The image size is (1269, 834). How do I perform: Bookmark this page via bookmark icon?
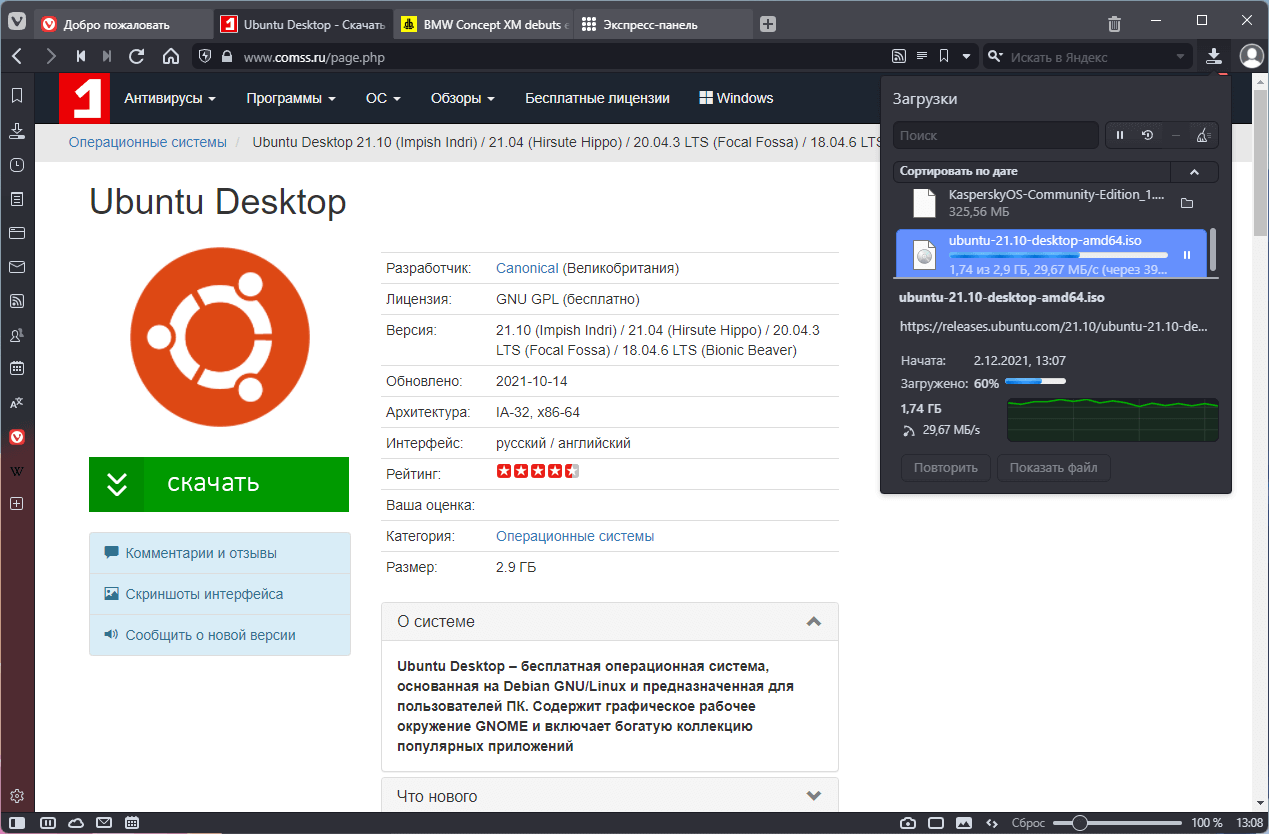944,57
